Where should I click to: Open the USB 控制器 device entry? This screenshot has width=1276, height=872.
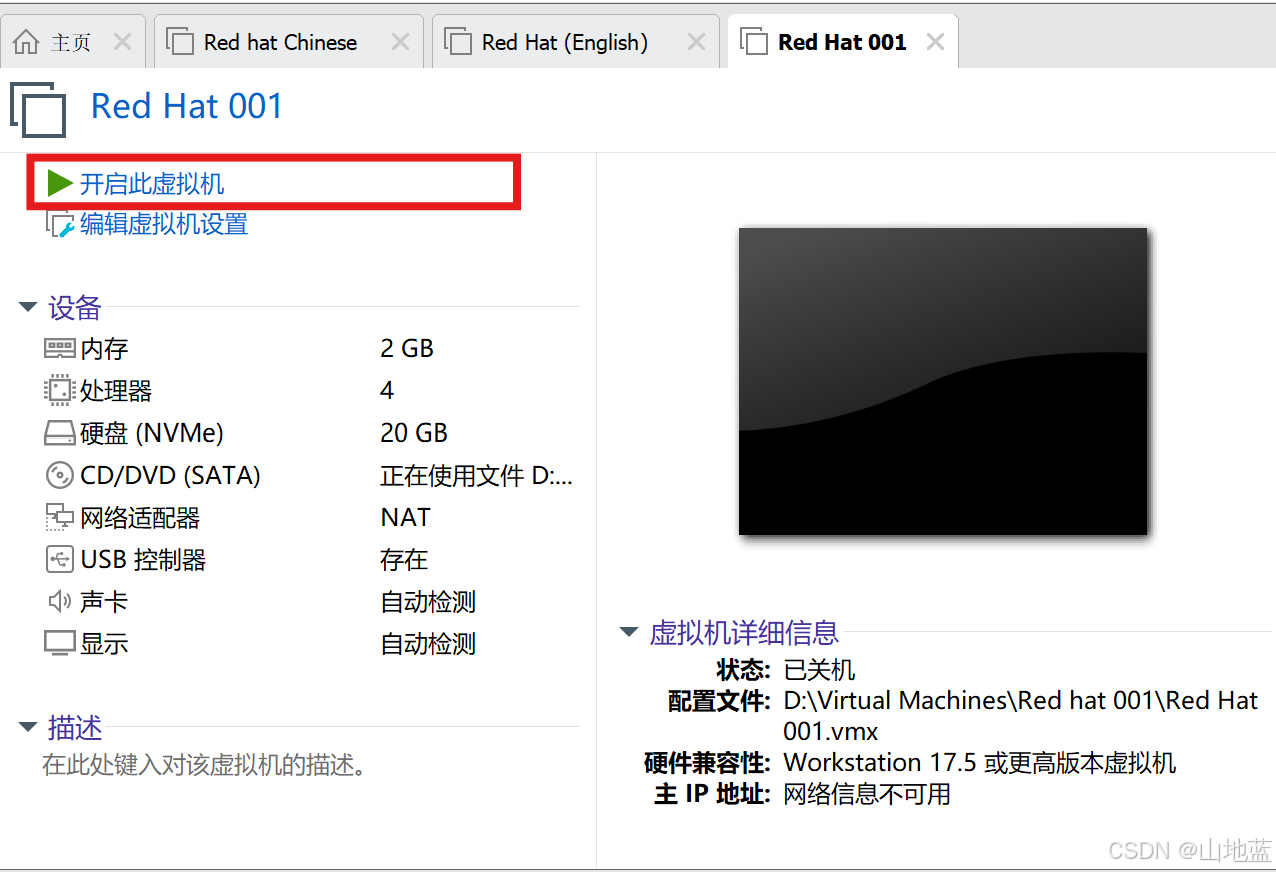(143, 559)
